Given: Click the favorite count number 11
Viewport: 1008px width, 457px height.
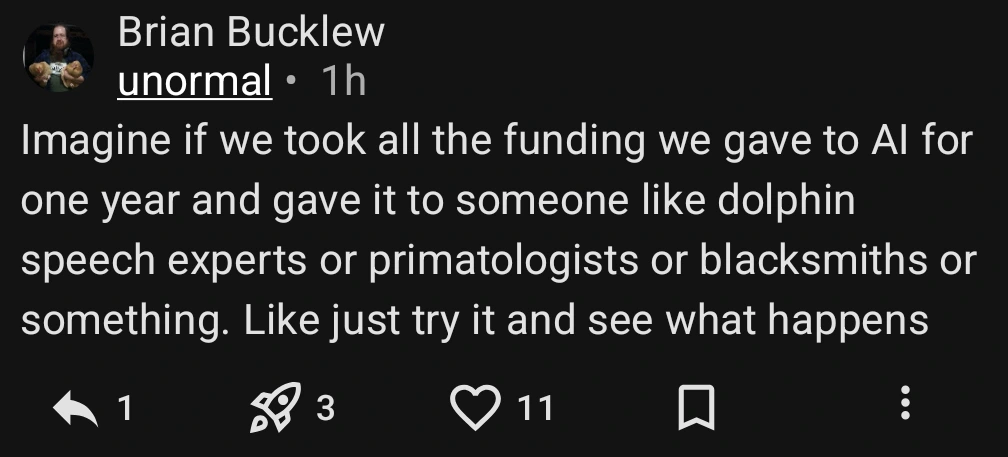Looking at the screenshot, I should click(x=536, y=408).
